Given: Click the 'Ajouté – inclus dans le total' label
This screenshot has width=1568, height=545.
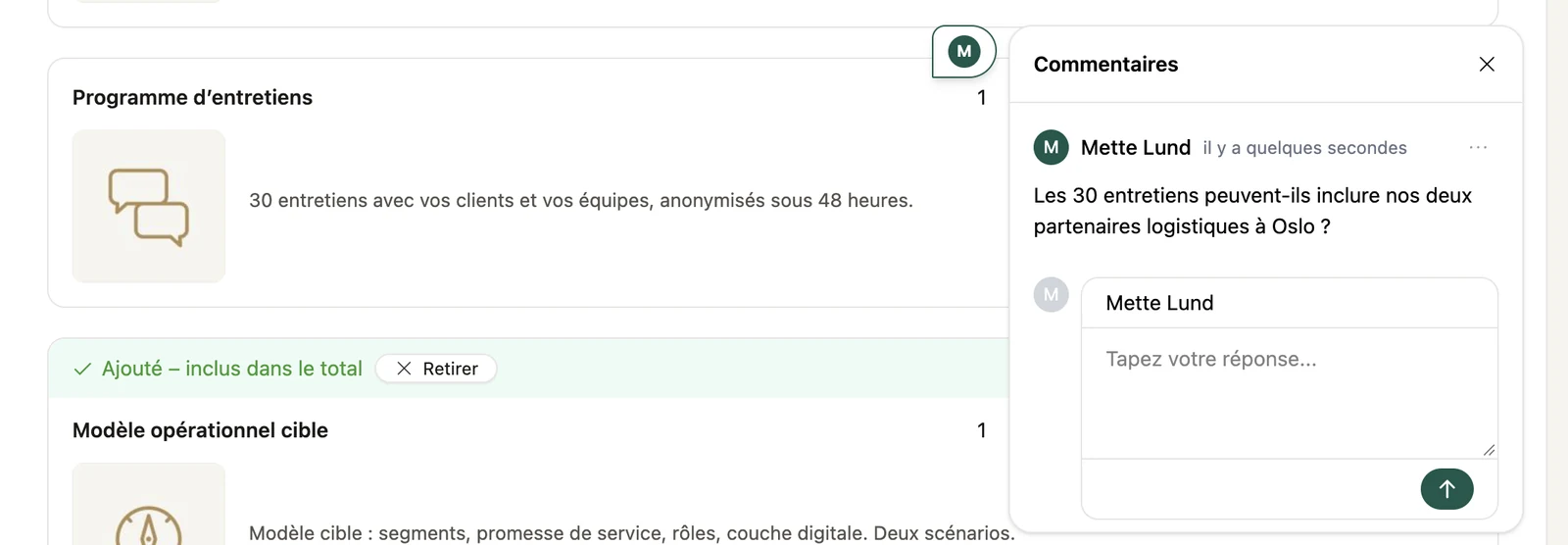Looking at the screenshot, I should [x=232, y=369].
